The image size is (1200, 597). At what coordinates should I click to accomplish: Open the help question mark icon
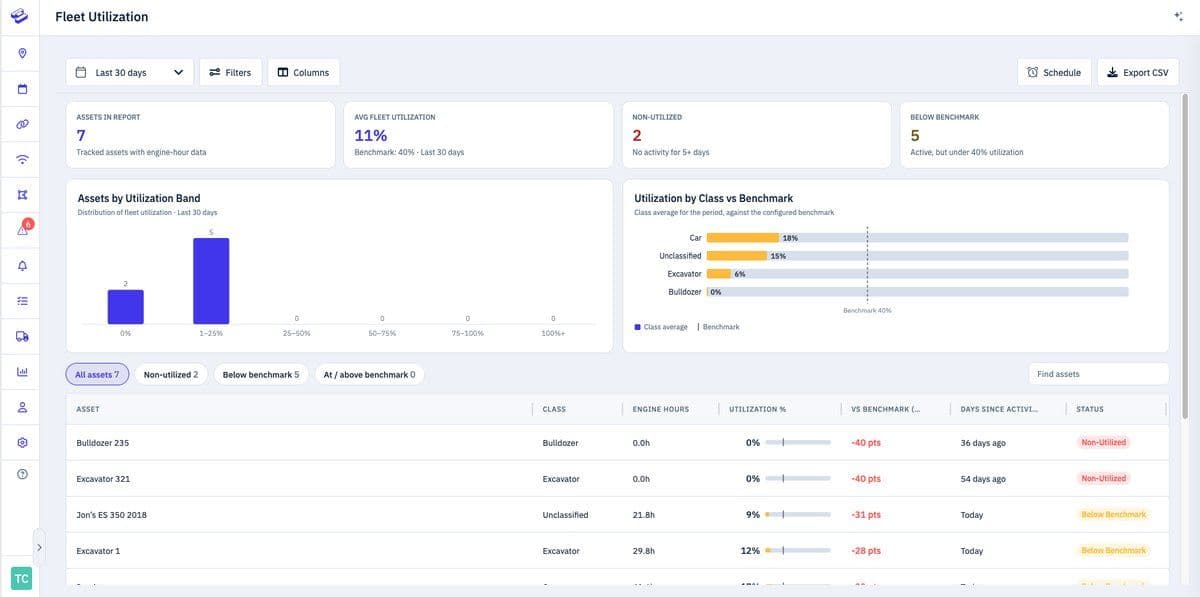(x=22, y=474)
